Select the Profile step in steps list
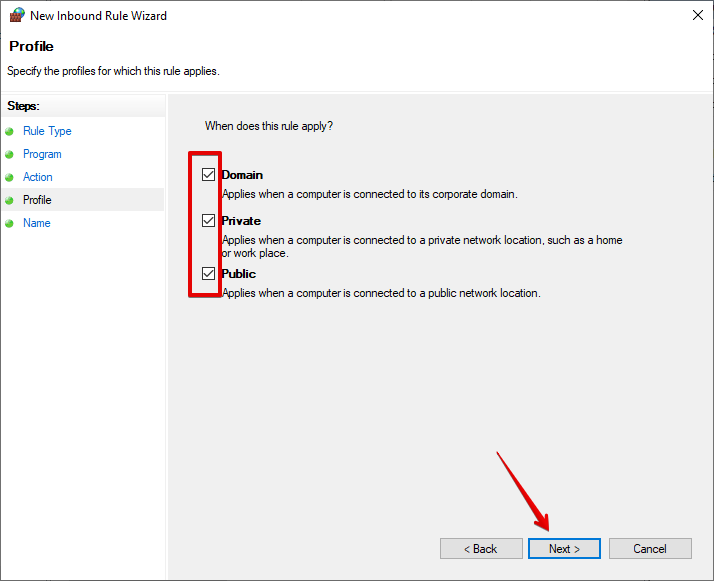This screenshot has height=581, width=714. 37,200
